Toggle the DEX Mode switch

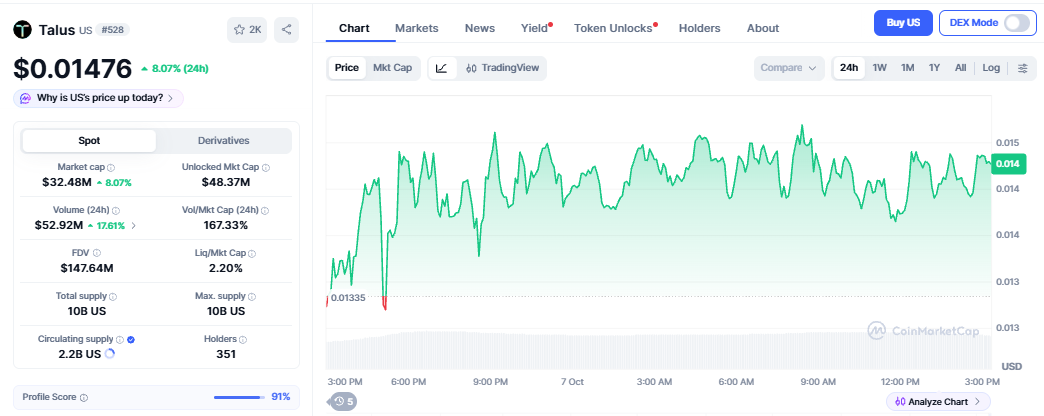[x=1016, y=23]
